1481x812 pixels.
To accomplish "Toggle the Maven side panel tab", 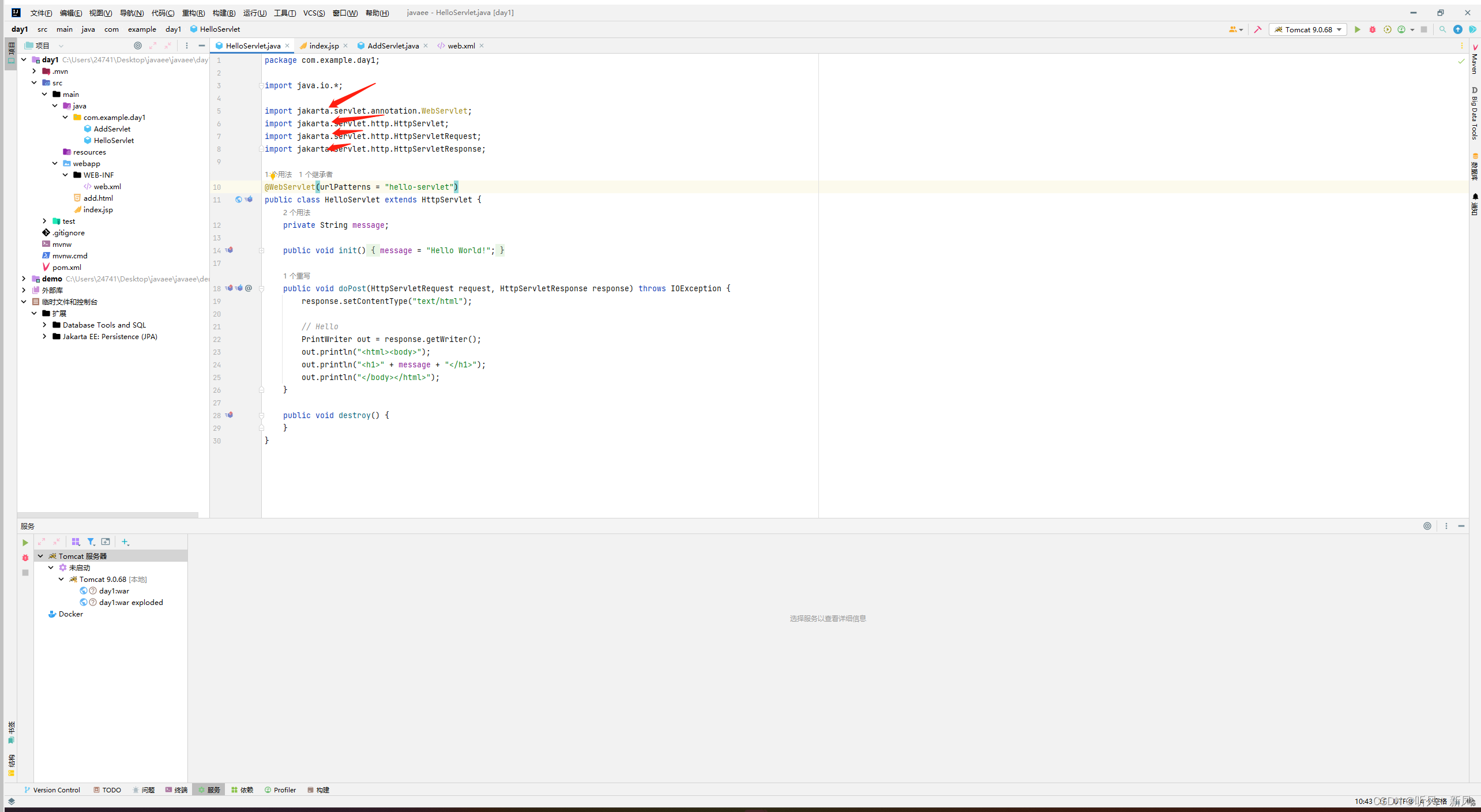I will 1475,59.
